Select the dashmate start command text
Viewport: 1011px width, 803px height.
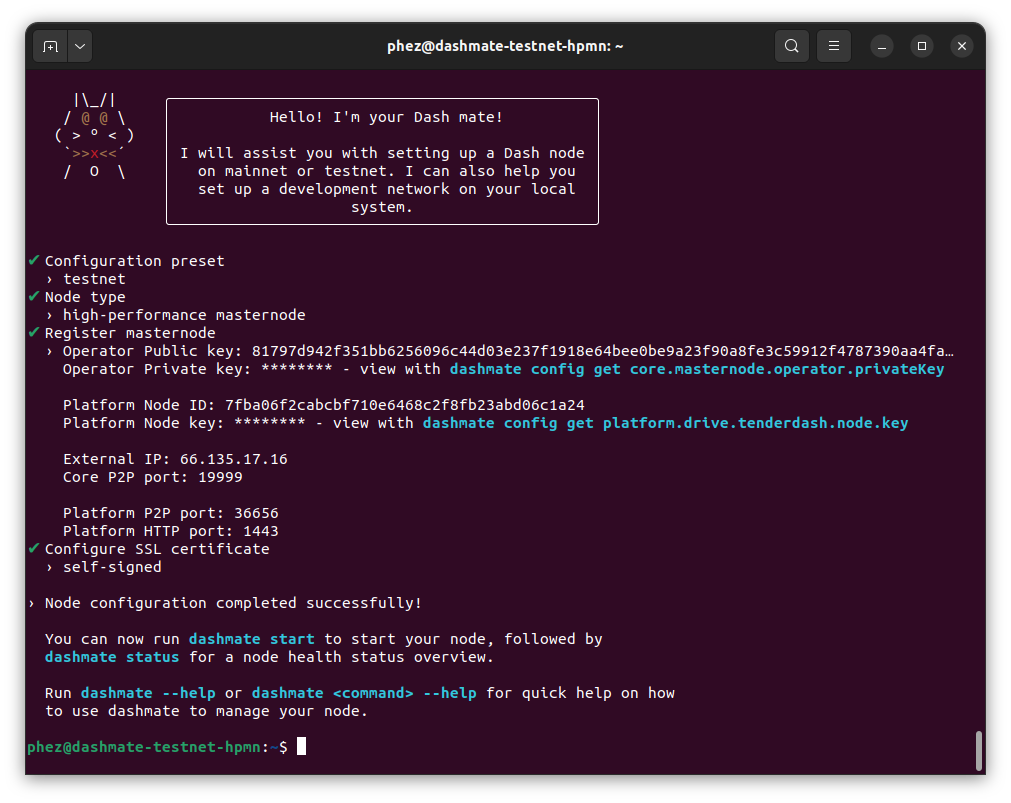[x=249, y=638]
